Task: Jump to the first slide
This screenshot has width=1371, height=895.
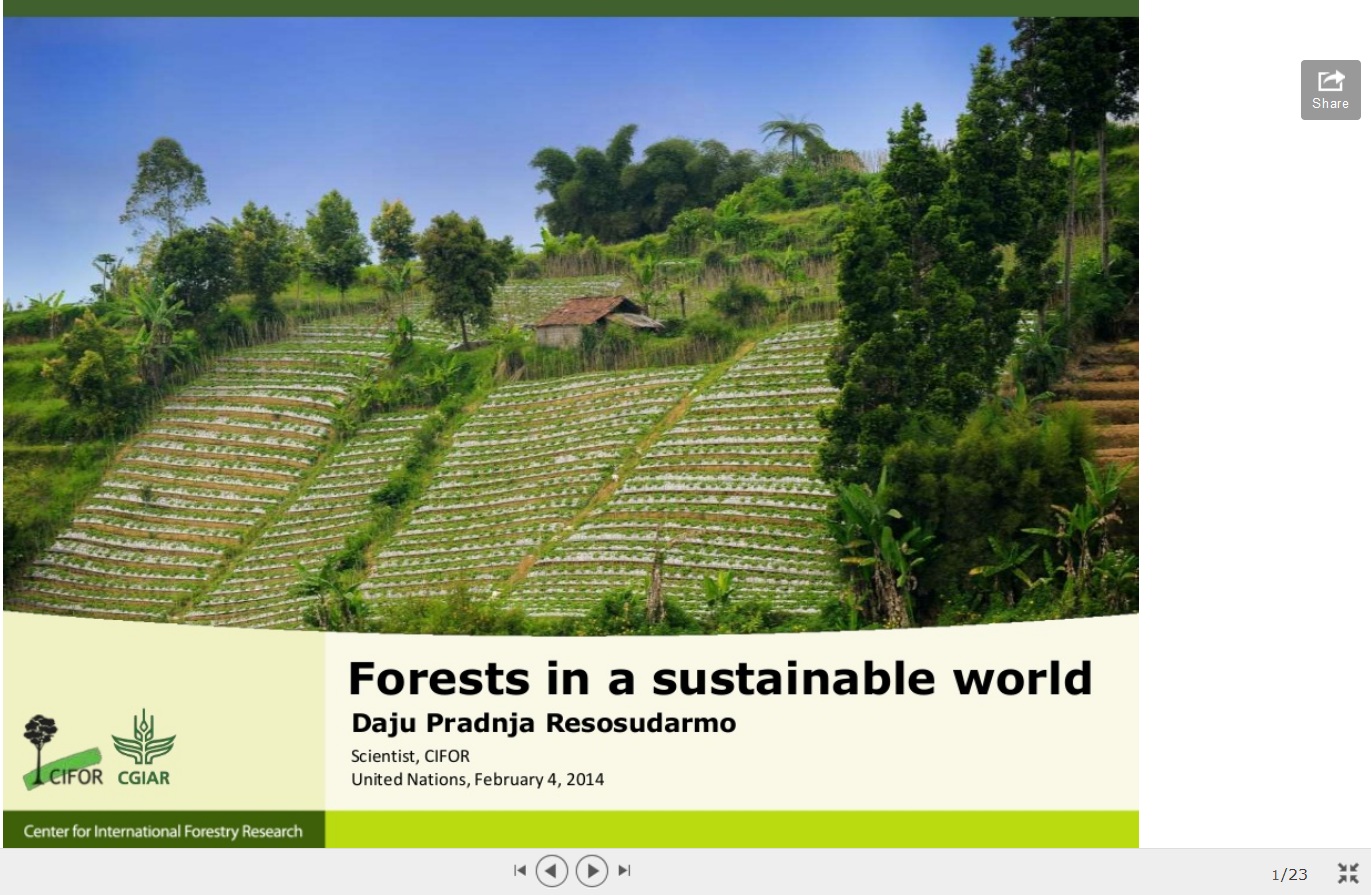Action: pyautogui.click(x=520, y=870)
